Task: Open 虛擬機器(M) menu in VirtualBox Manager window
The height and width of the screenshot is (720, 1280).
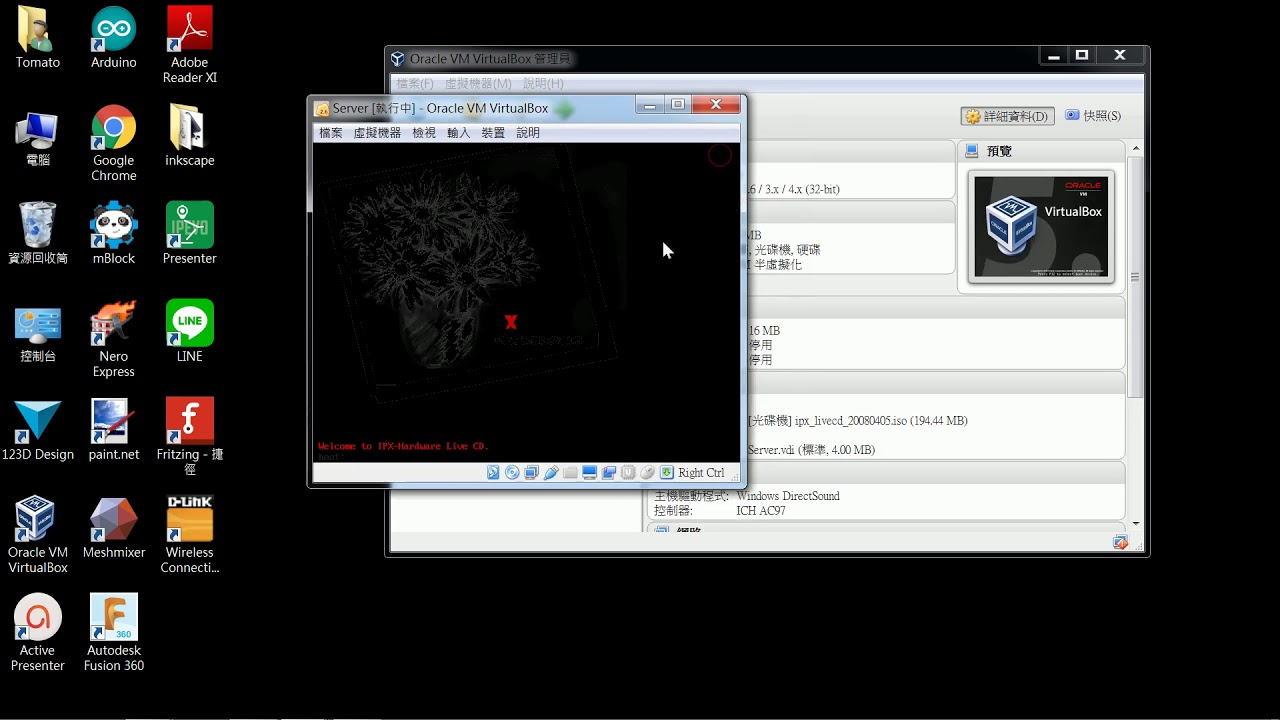Action: 478,84
